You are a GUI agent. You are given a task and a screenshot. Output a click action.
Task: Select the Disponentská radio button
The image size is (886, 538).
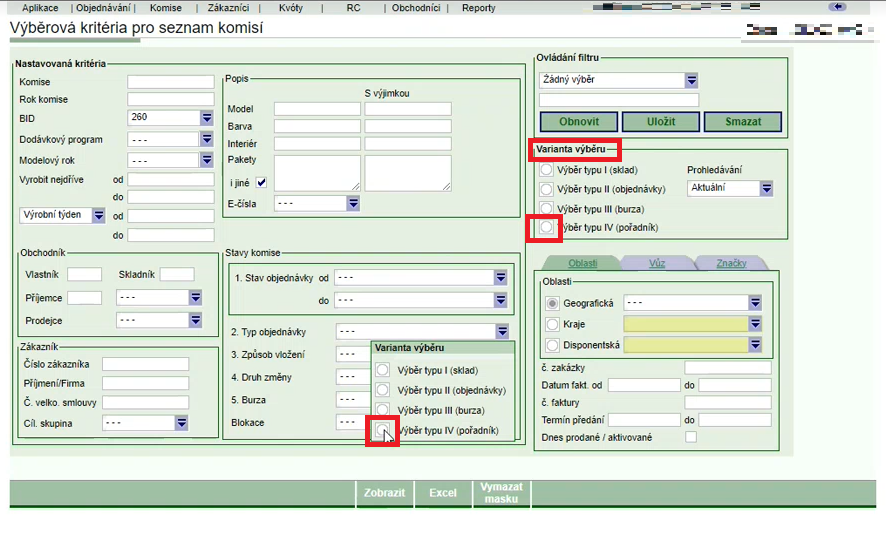[x=552, y=345]
